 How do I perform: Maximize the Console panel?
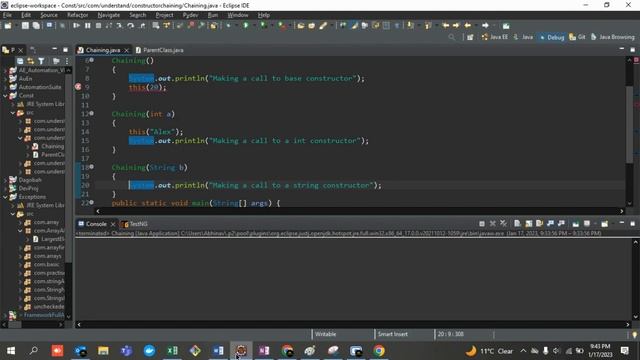tap(633, 224)
